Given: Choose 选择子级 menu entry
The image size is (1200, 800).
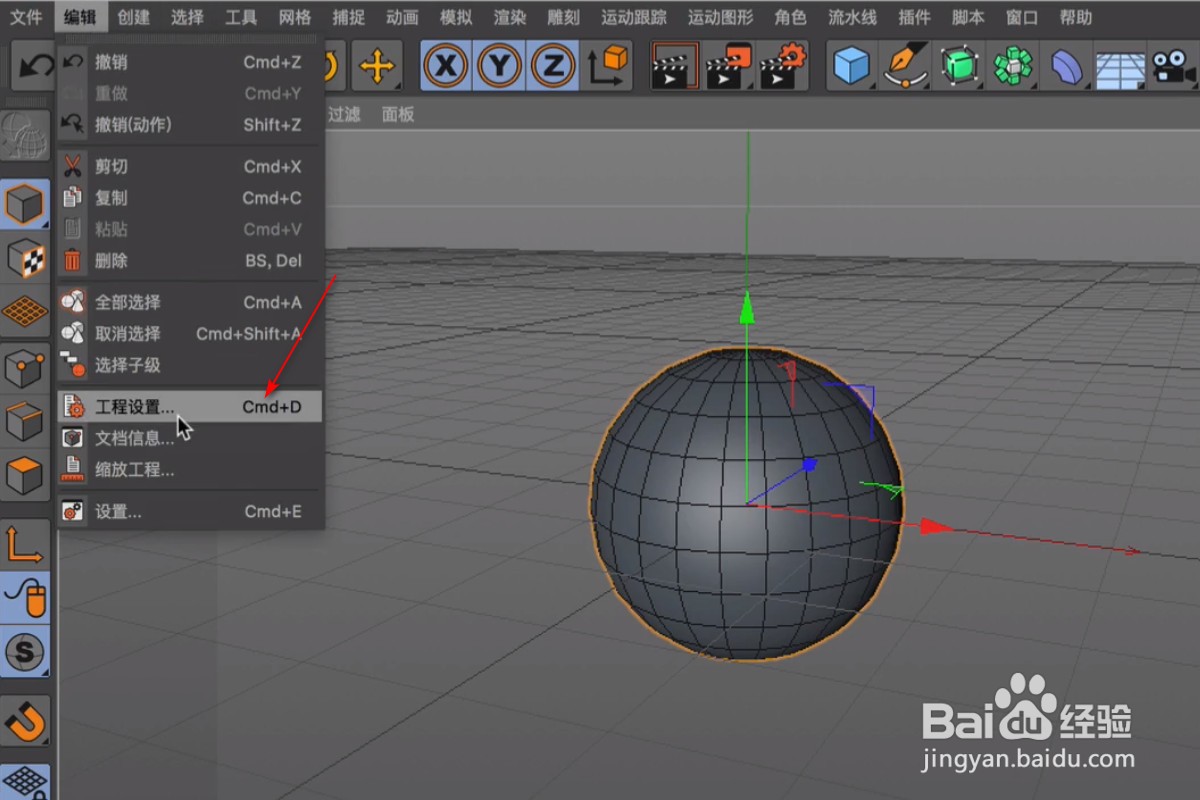Looking at the screenshot, I should coord(190,365).
